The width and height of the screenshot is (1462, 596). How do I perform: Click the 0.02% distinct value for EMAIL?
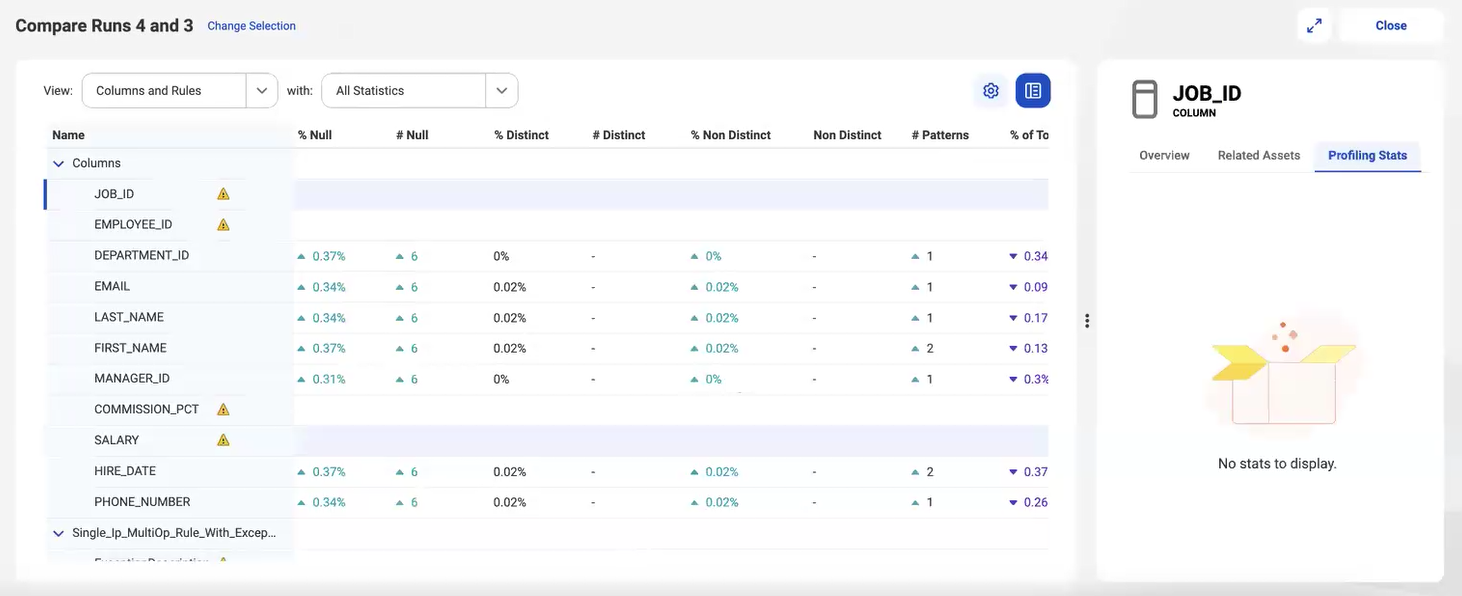click(x=510, y=288)
